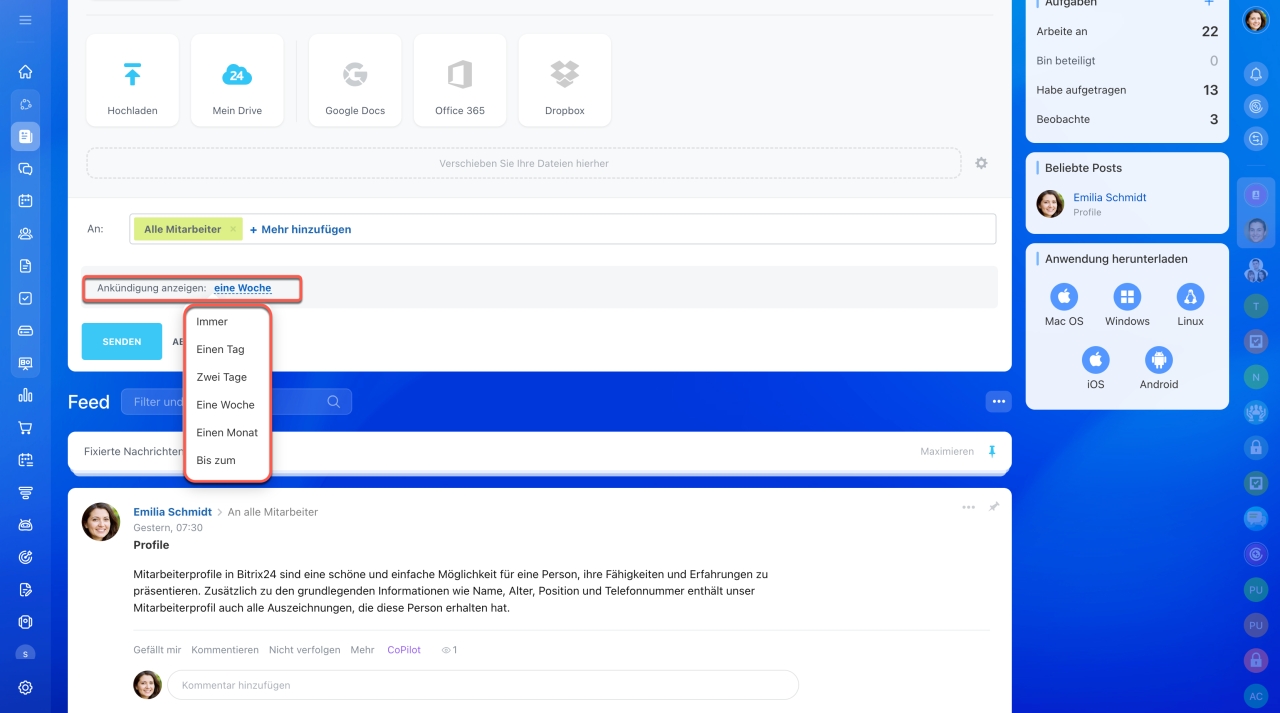Open the bar chart icon in sidebar
This screenshot has height=713, width=1280.
click(x=26, y=395)
